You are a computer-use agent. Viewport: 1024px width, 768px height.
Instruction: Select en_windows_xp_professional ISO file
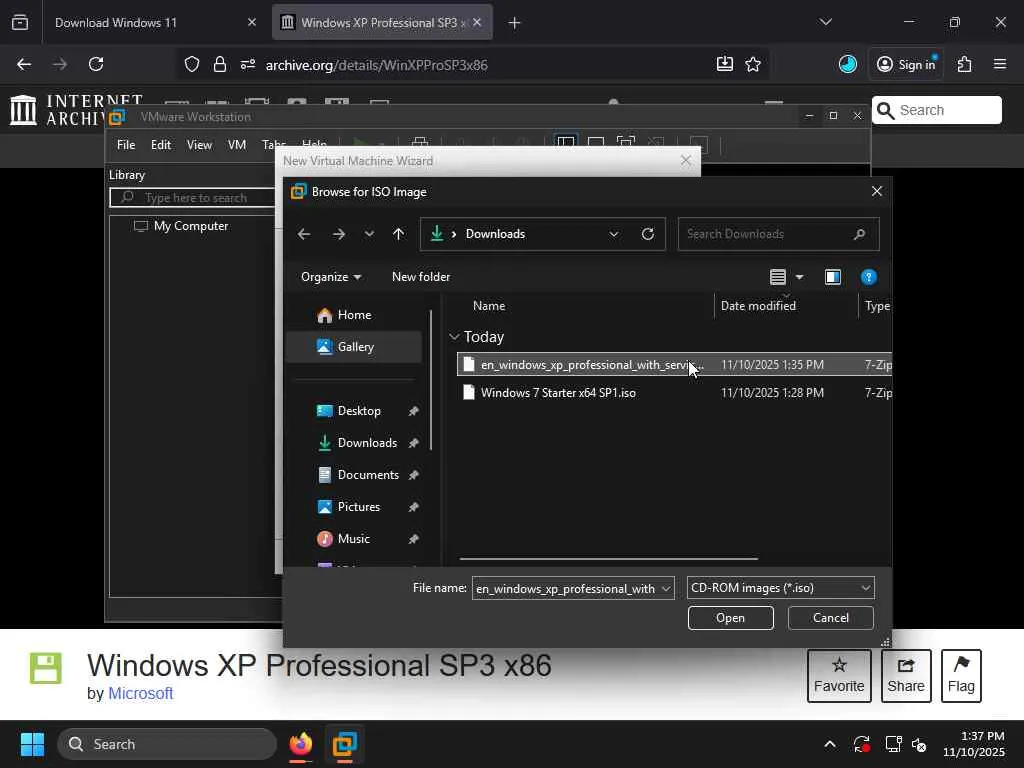point(674,364)
